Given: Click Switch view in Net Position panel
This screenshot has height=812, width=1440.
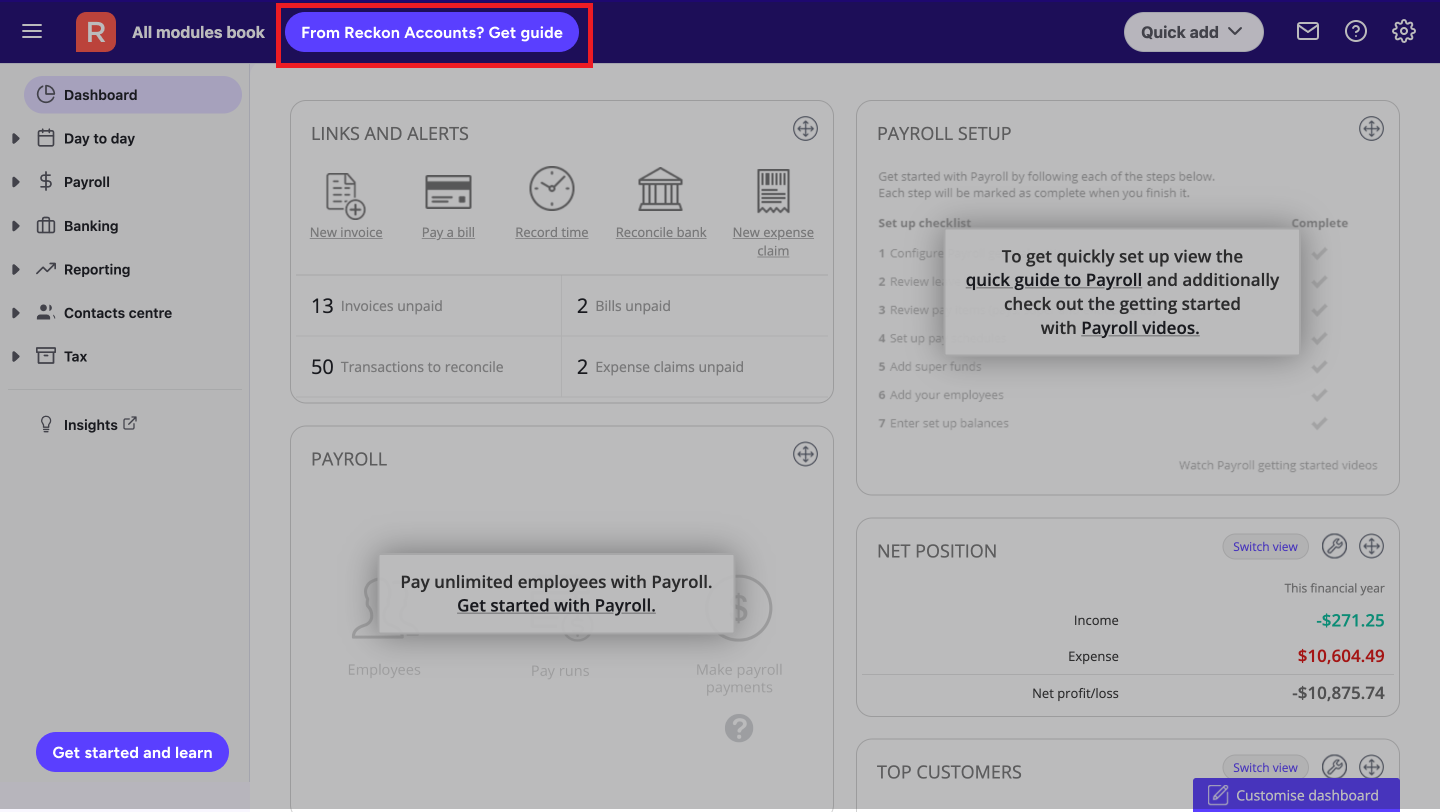Looking at the screenshot, I should [x=1265, y=547].
